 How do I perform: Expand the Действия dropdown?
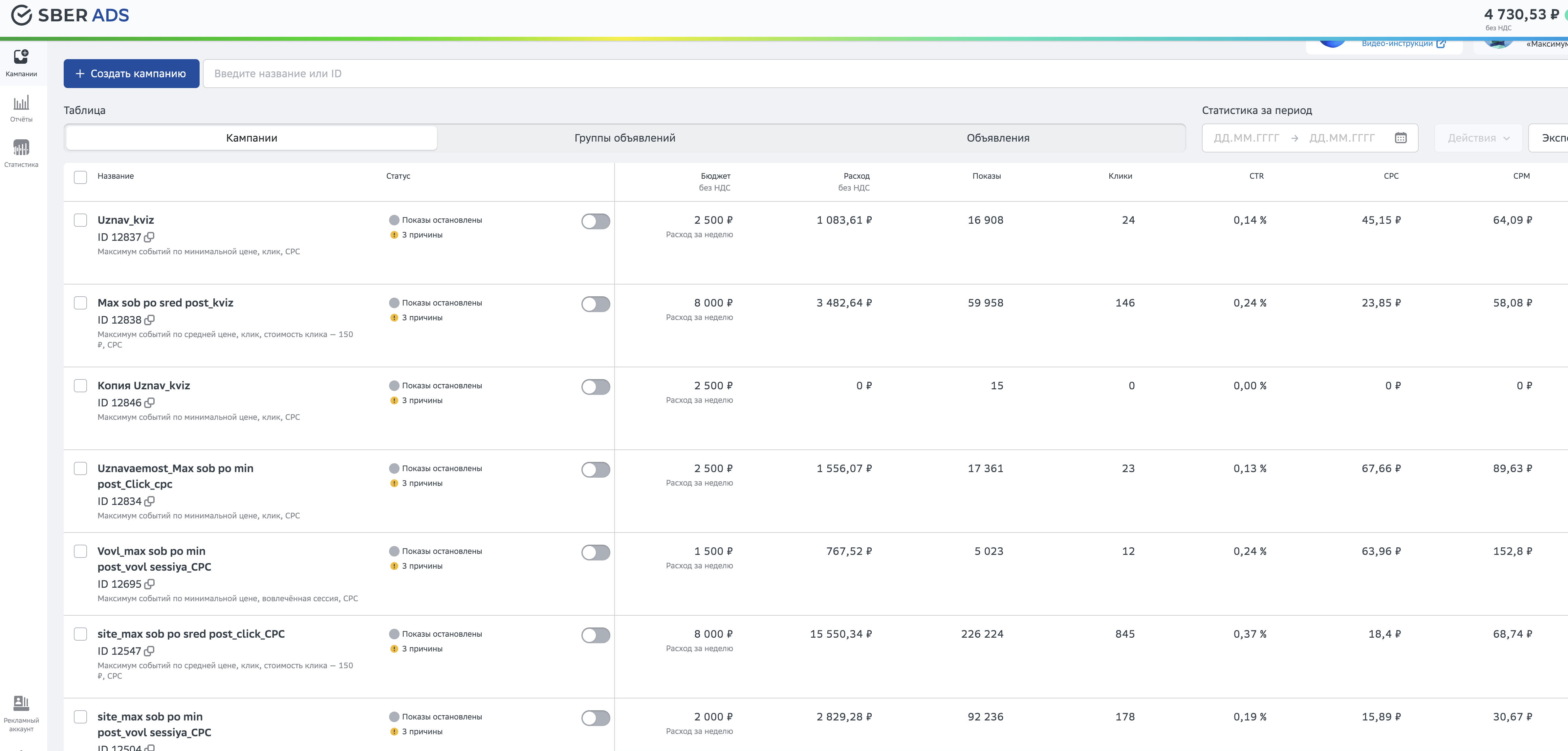(x=1478, y=138)
